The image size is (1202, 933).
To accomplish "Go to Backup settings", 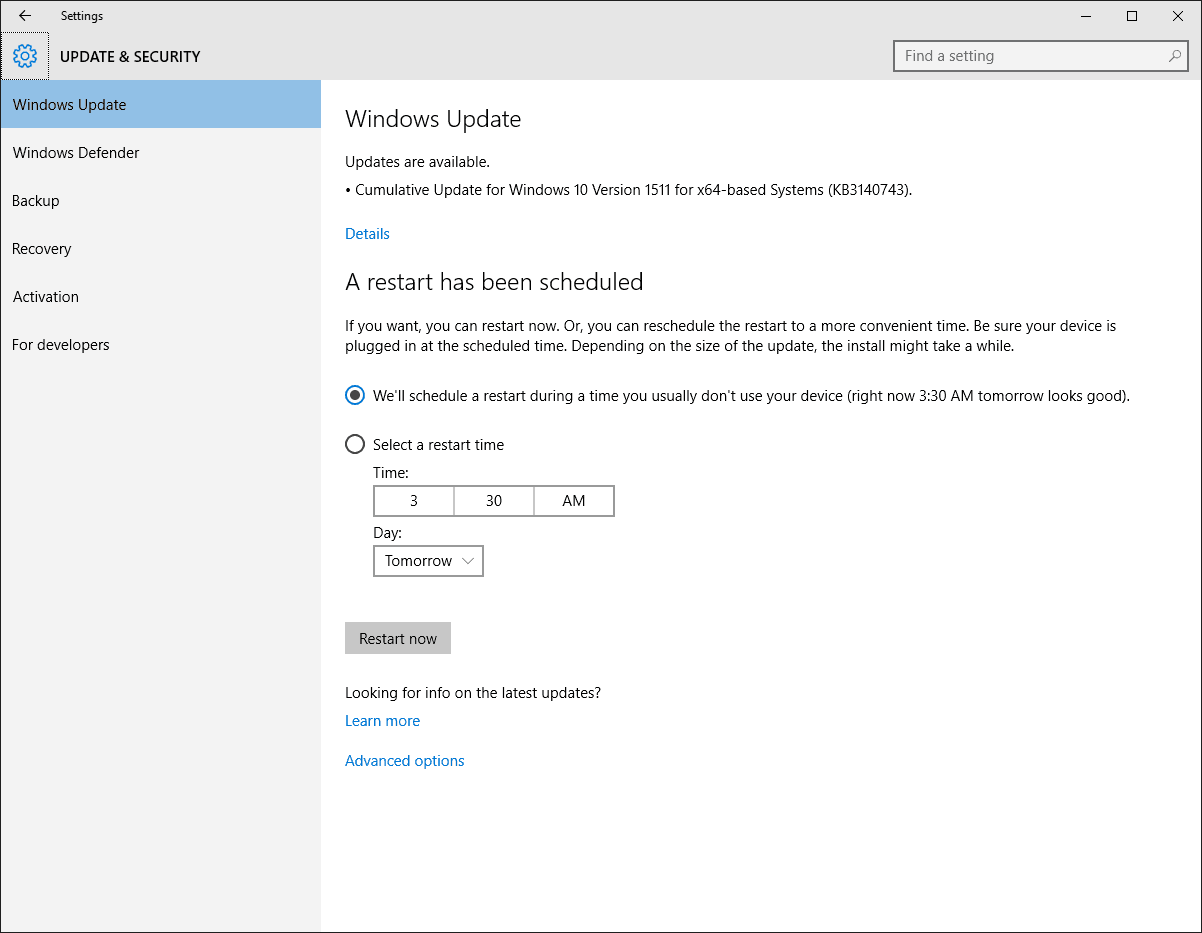I will pyautogui.click(x=161, y=200).
